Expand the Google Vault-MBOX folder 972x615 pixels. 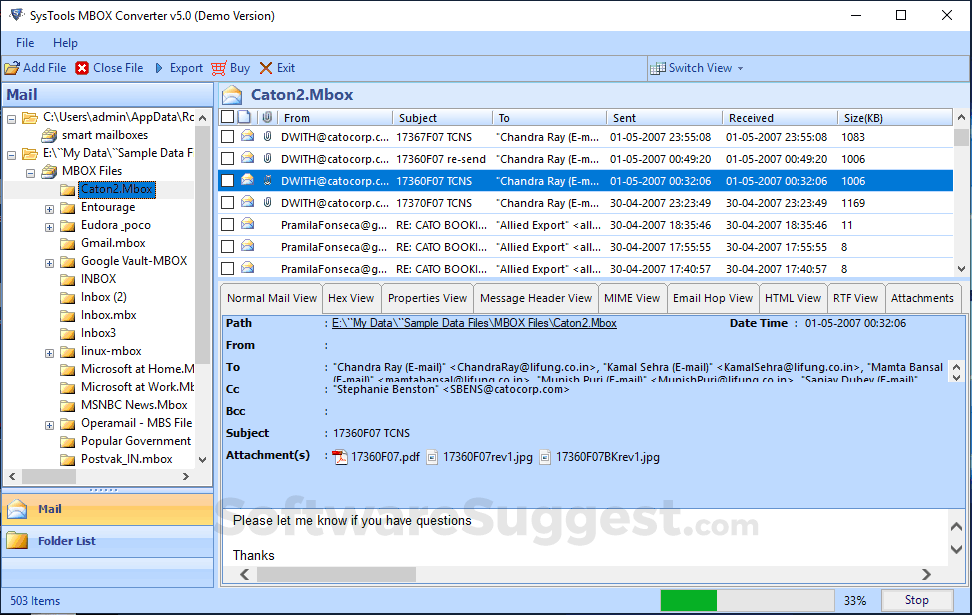pyautogui.click(x=49, y=262)
